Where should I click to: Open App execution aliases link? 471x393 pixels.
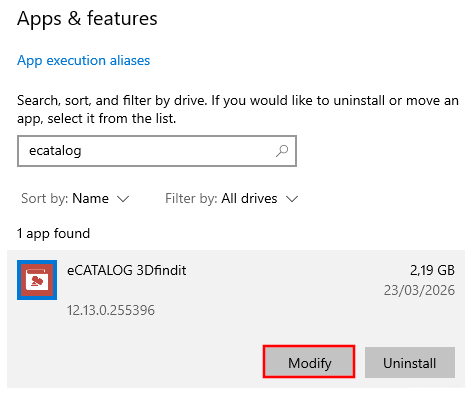pyautogui.click(x=83, y=61)
